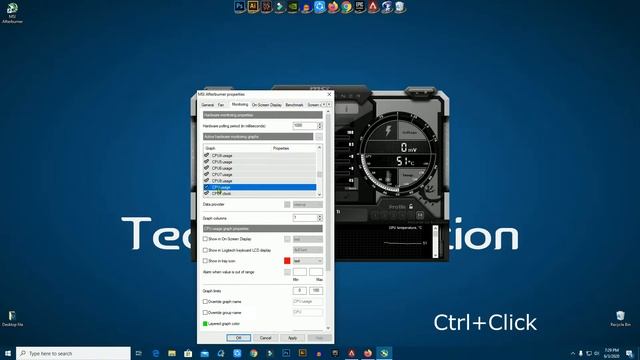
Task: Click the lightning voltage icon on Afterburner gauge
Action: [389, 131]
